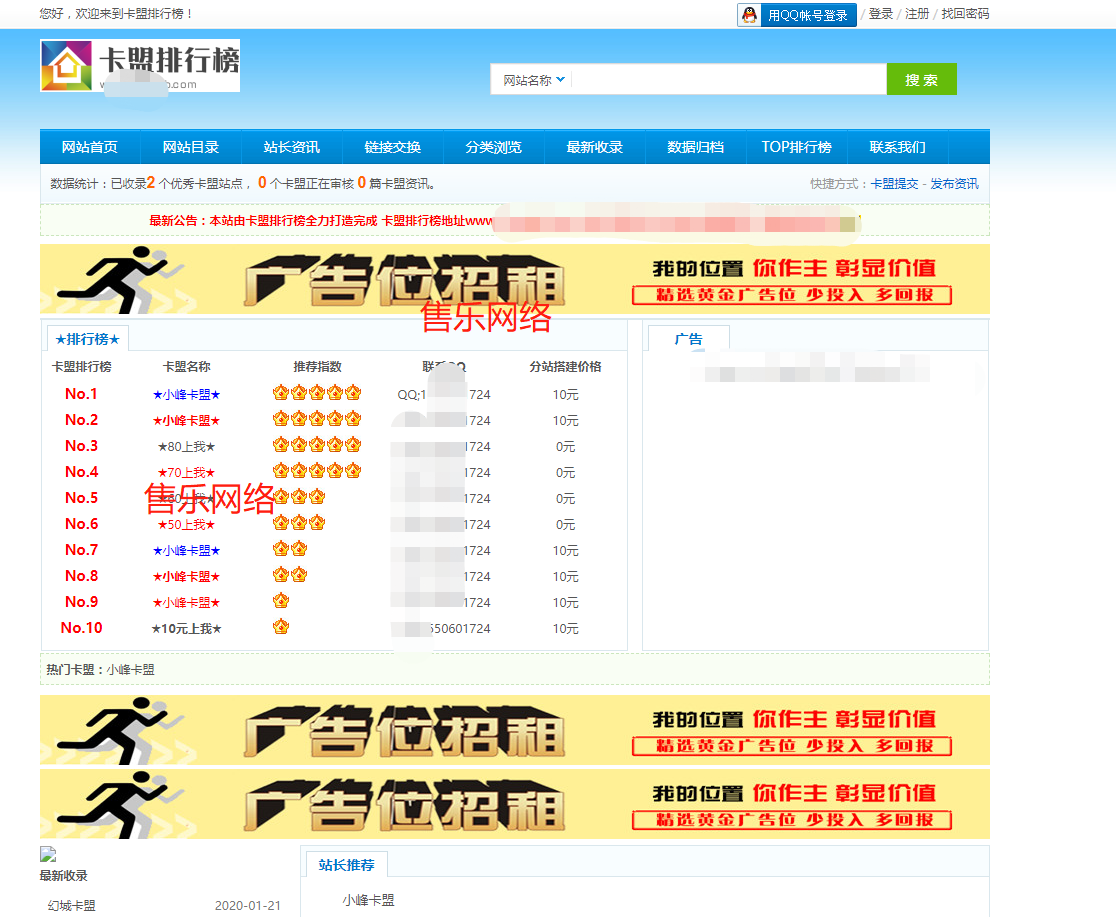Click the 分站搭建价格 column header
The image size is (1116, 917).
pos(566,367)
